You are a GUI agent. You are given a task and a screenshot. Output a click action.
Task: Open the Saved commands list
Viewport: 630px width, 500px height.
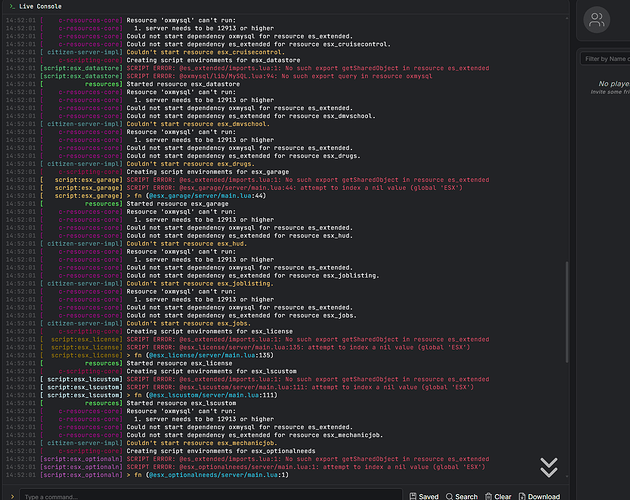[x=424, y=496]
